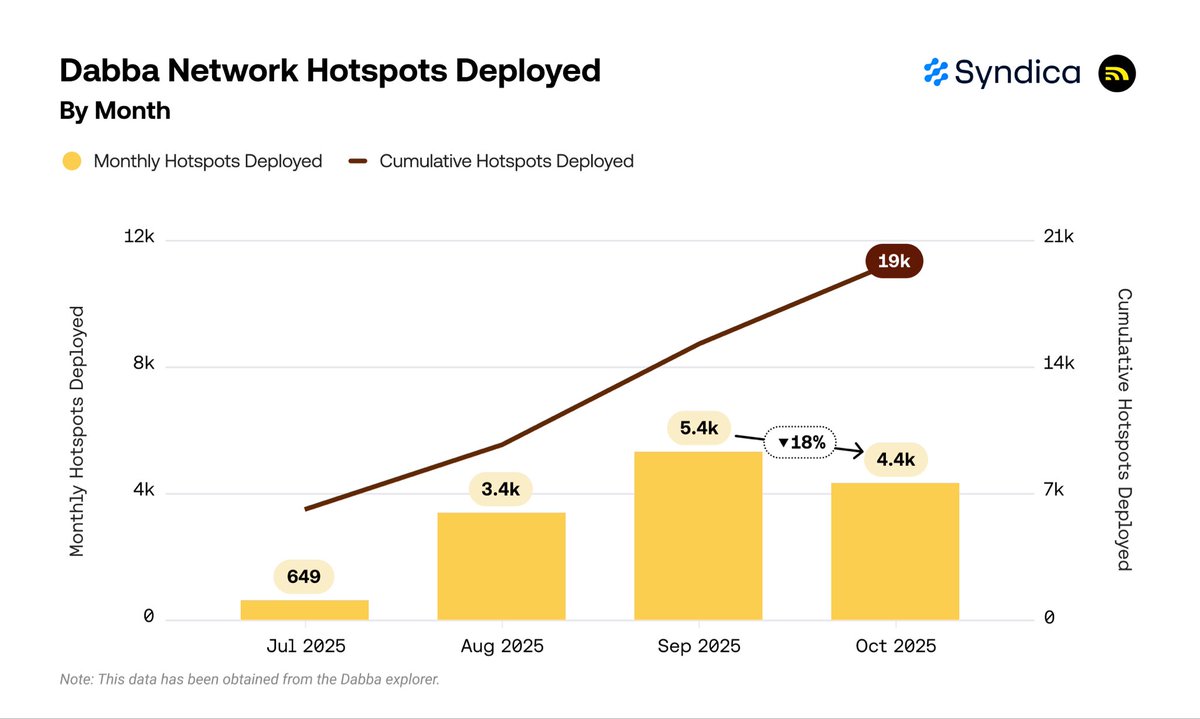
Task: Click the Syndica wordmark
Action: [x=1016, y=72]
